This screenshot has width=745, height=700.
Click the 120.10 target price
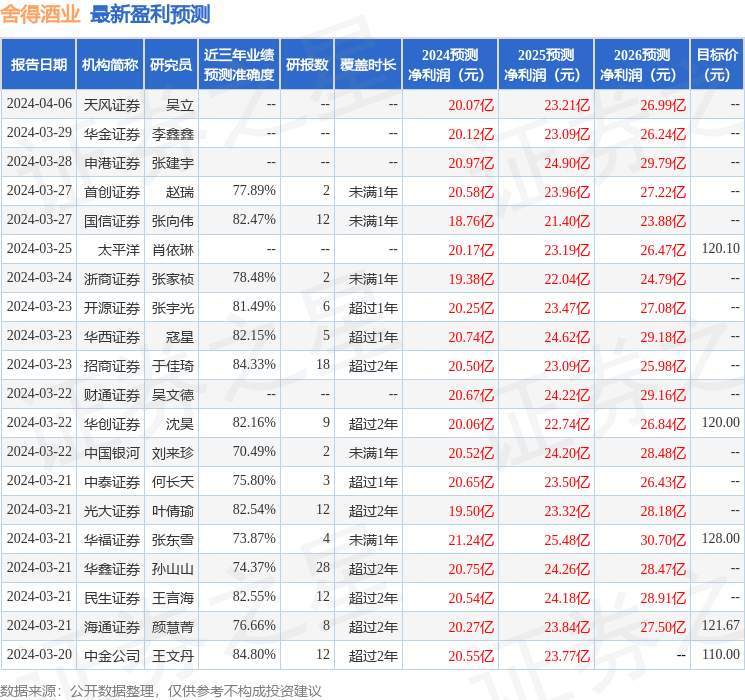[x=721, y=249]
